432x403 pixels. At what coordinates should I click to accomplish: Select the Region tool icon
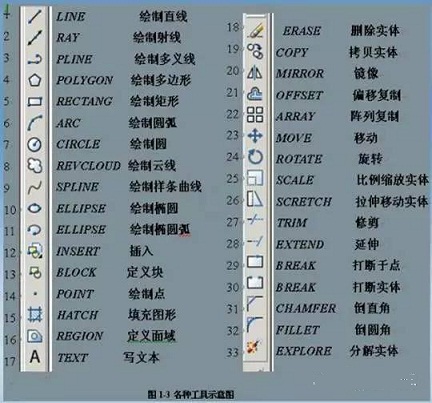click(35, 336)
